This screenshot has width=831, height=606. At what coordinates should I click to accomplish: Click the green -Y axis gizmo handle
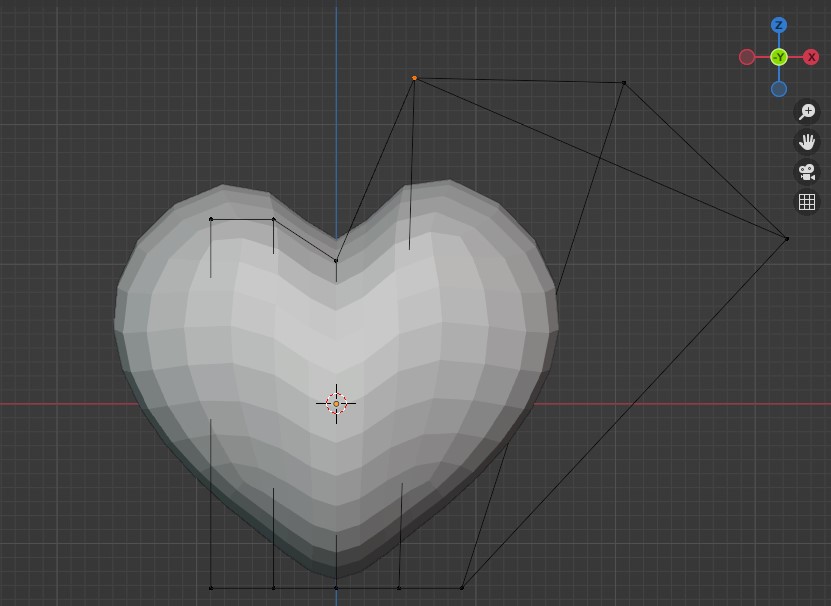coord(779,57)
